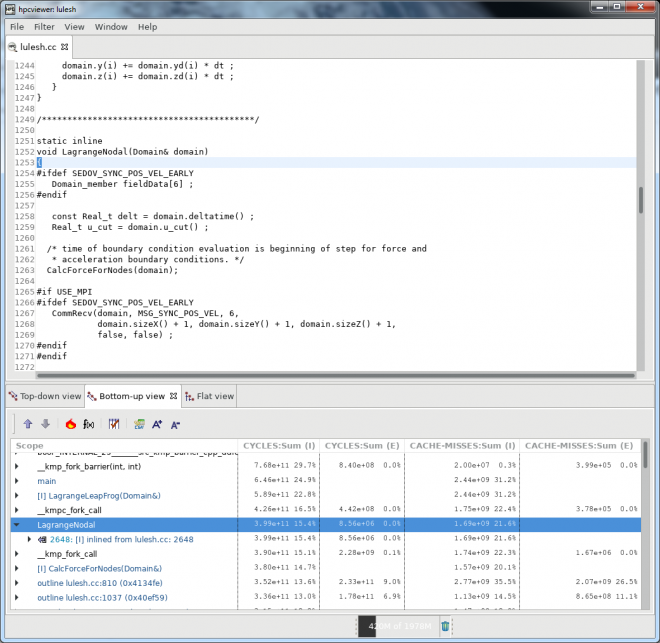The height and width of the screenshot is (643, 660).
Task: Switch to the Flat view tab
Action: pyautogui.click(x=209, y=396)
